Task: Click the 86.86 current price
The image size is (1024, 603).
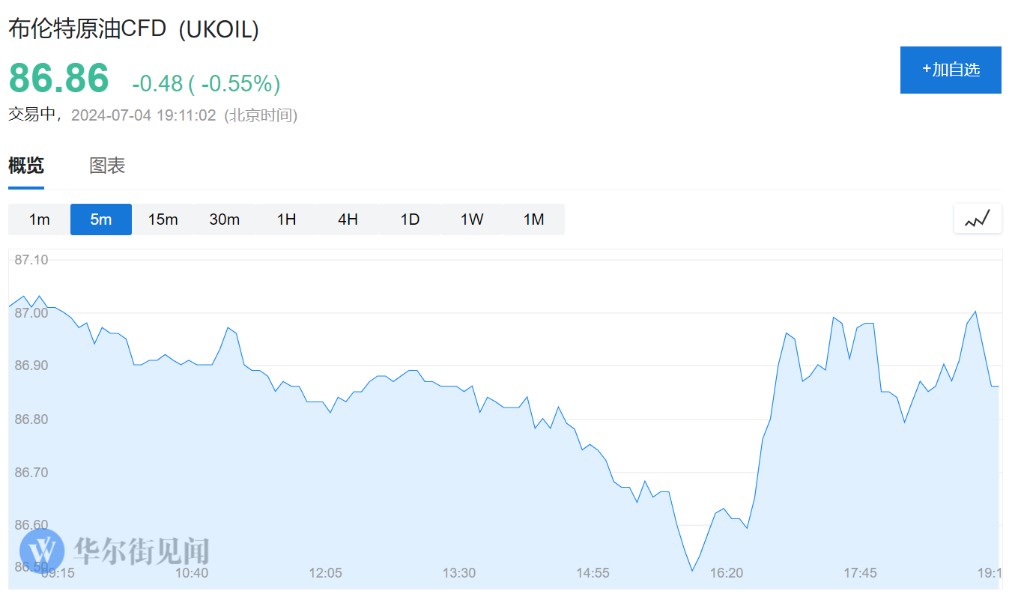Action: [58, 78]
